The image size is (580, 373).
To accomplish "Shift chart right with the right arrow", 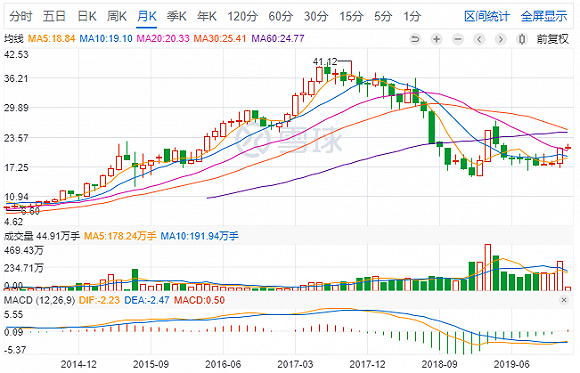I will point(500,39).
